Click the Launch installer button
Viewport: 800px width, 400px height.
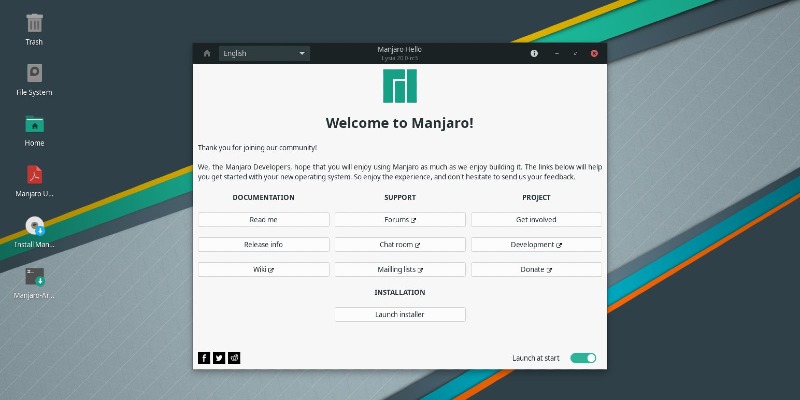point(400,314)
